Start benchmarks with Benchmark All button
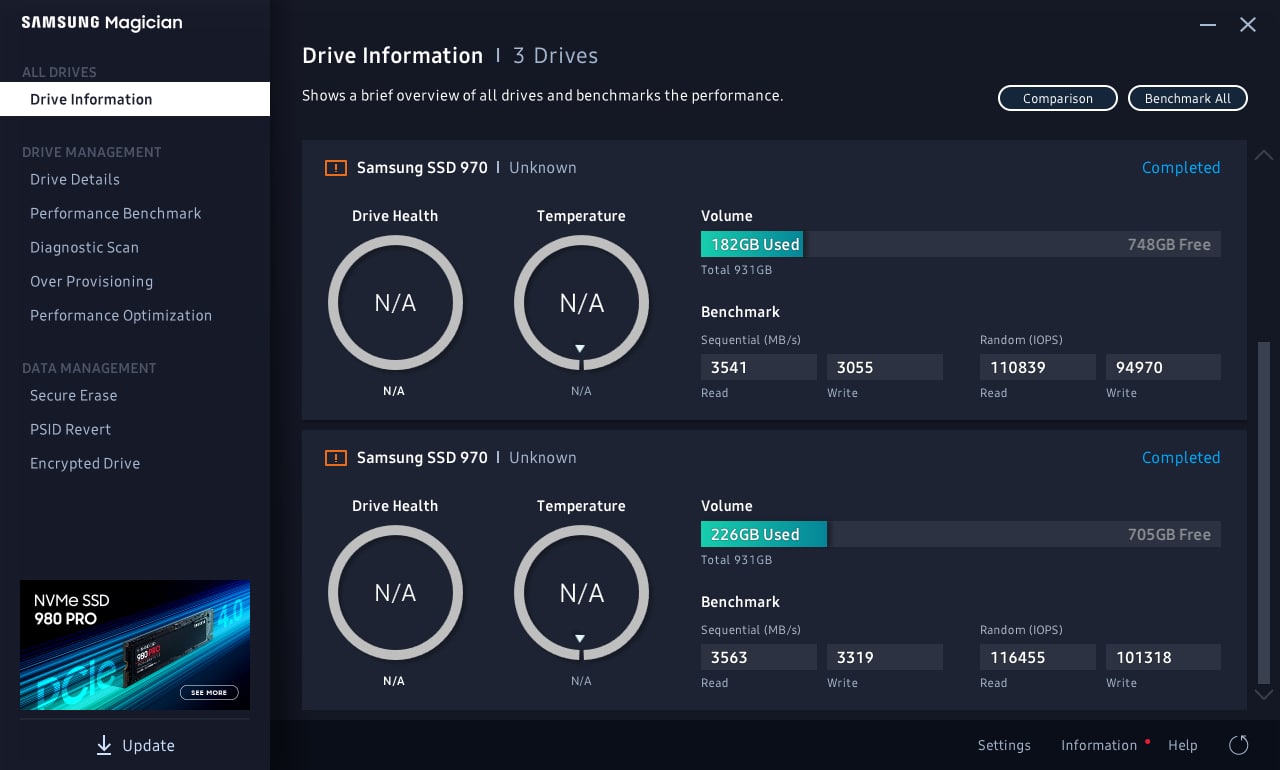The image size is (1280, 770). click(x=1188, y=98)
